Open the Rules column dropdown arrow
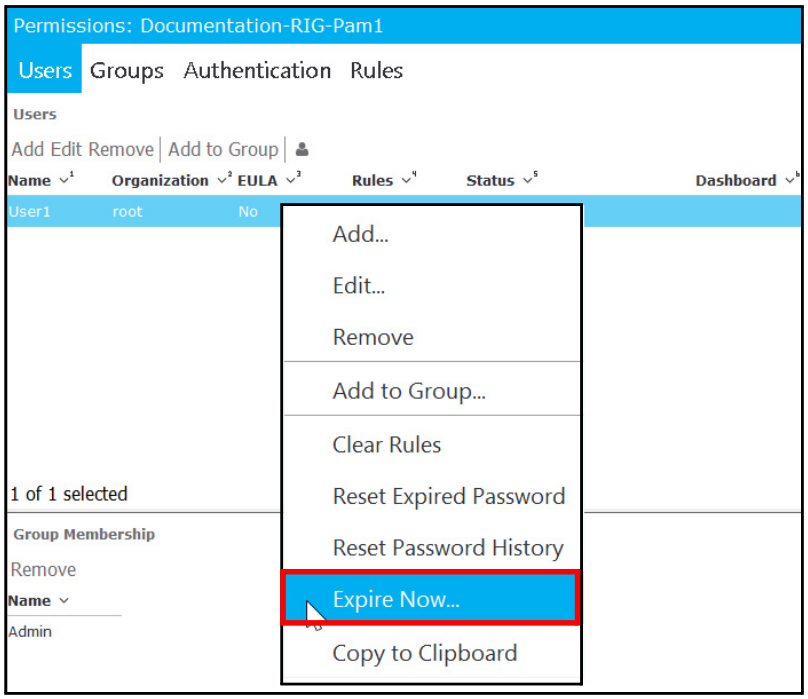This screenshot has height=699, width=808. [407, 180]
